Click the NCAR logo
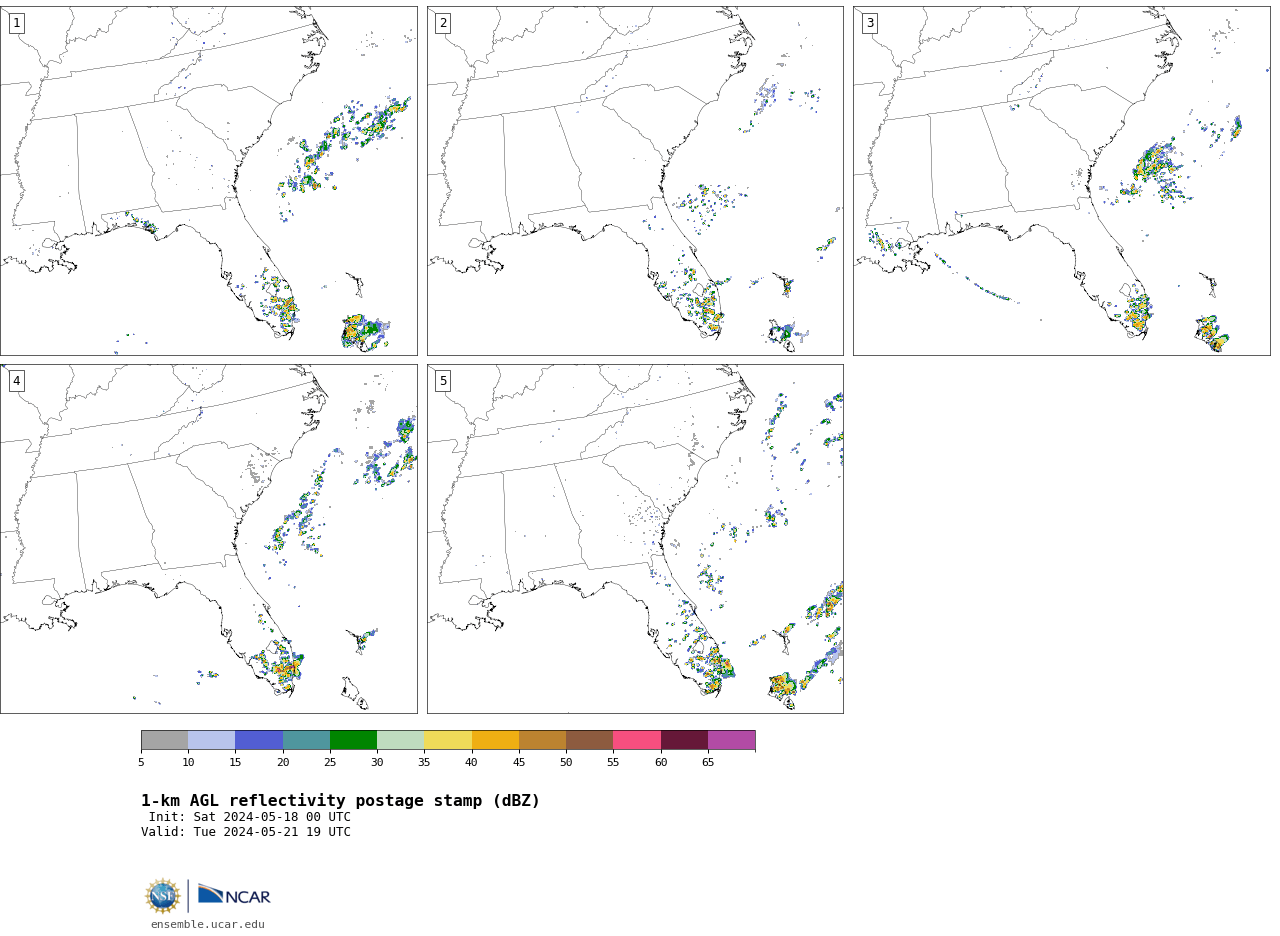Viewport: 1280px width, 936px height. 234,895
